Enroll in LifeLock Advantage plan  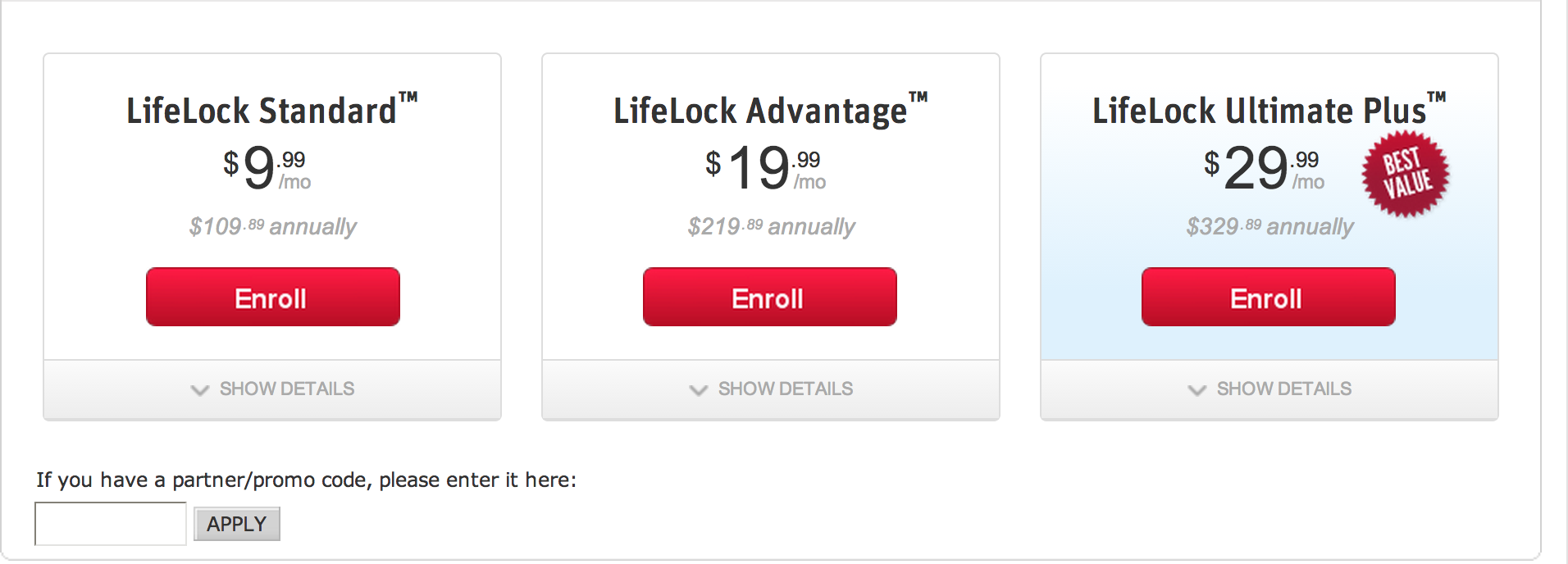point(769,297)
